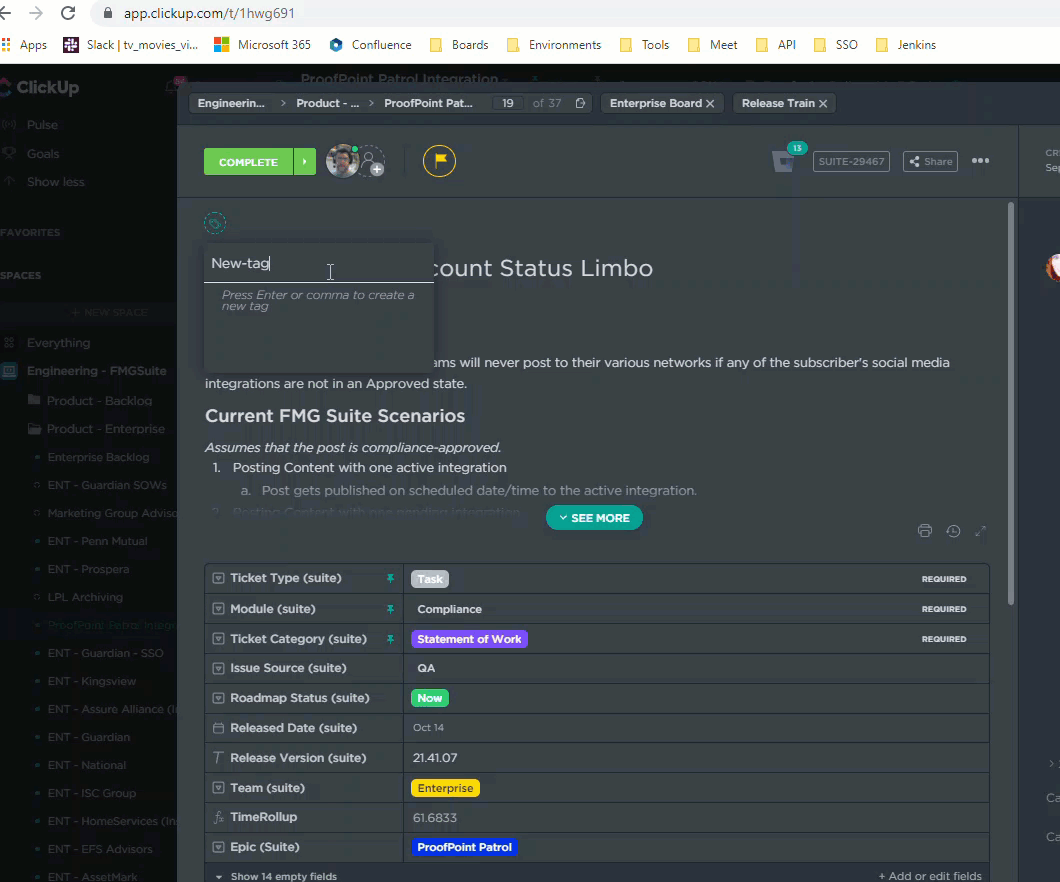Screen dimensions: 1060x882
Task: Open the API bookmark folder
Action: point(776,45)
